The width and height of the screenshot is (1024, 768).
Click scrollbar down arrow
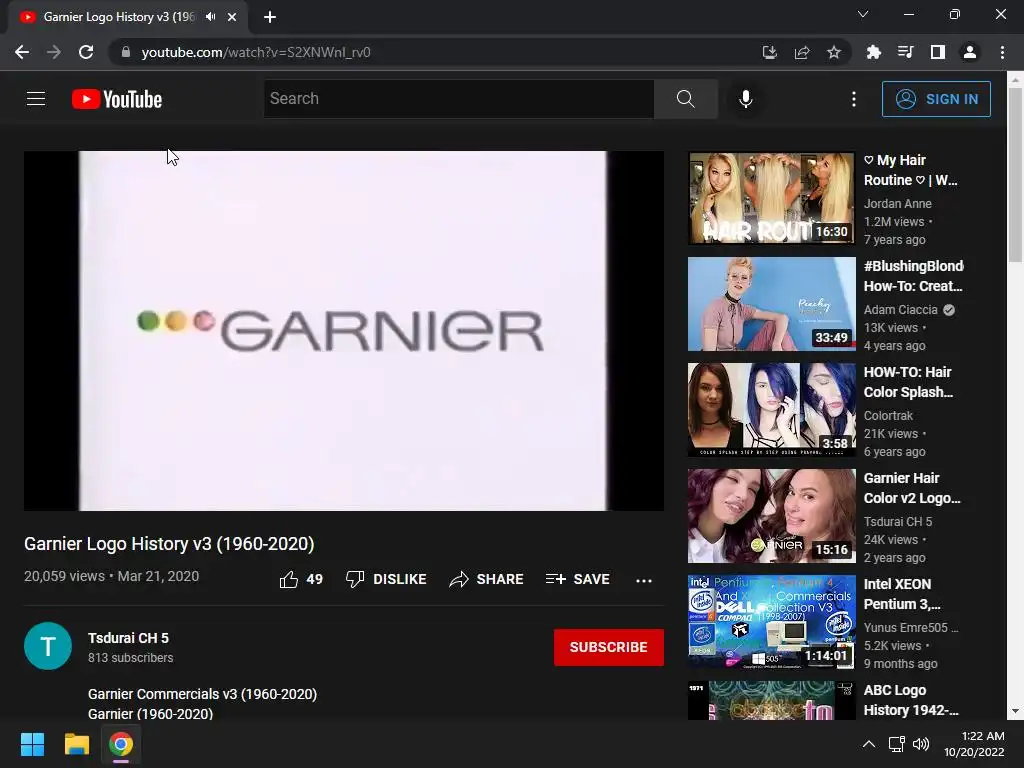pyautogui.click(x=1015, y=711)
